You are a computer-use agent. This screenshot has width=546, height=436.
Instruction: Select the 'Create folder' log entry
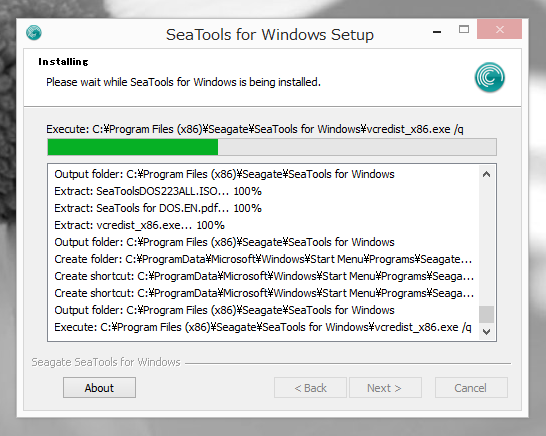tap(263, 259)
